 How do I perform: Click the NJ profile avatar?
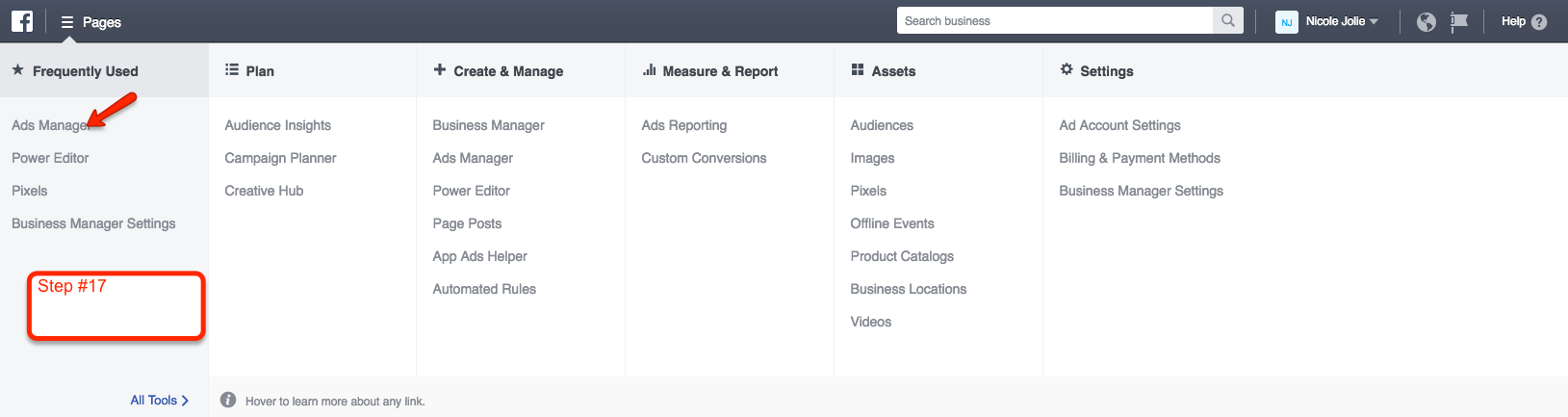click(1287, 21)
